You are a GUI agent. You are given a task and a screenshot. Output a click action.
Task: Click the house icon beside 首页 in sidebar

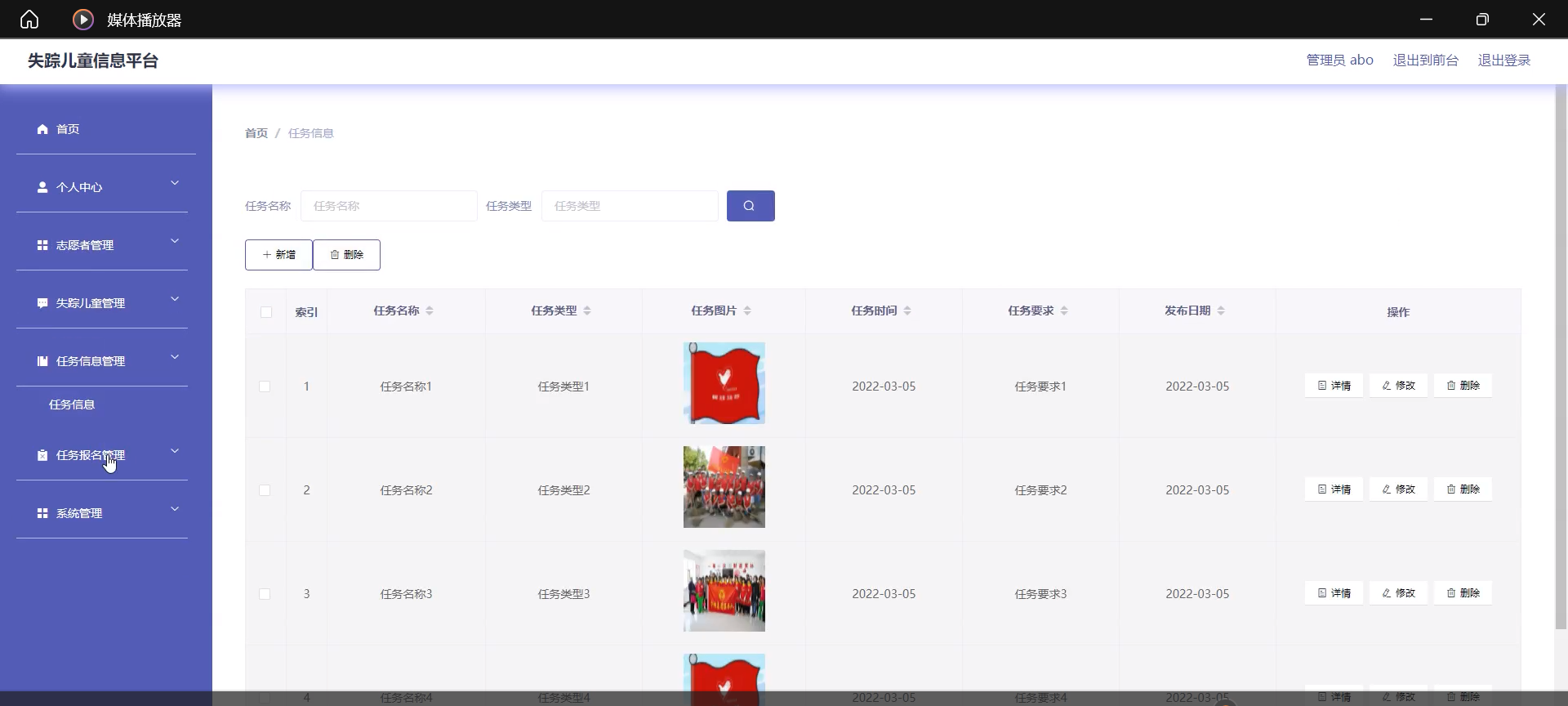pyautogui.click(x=42, y=129)
